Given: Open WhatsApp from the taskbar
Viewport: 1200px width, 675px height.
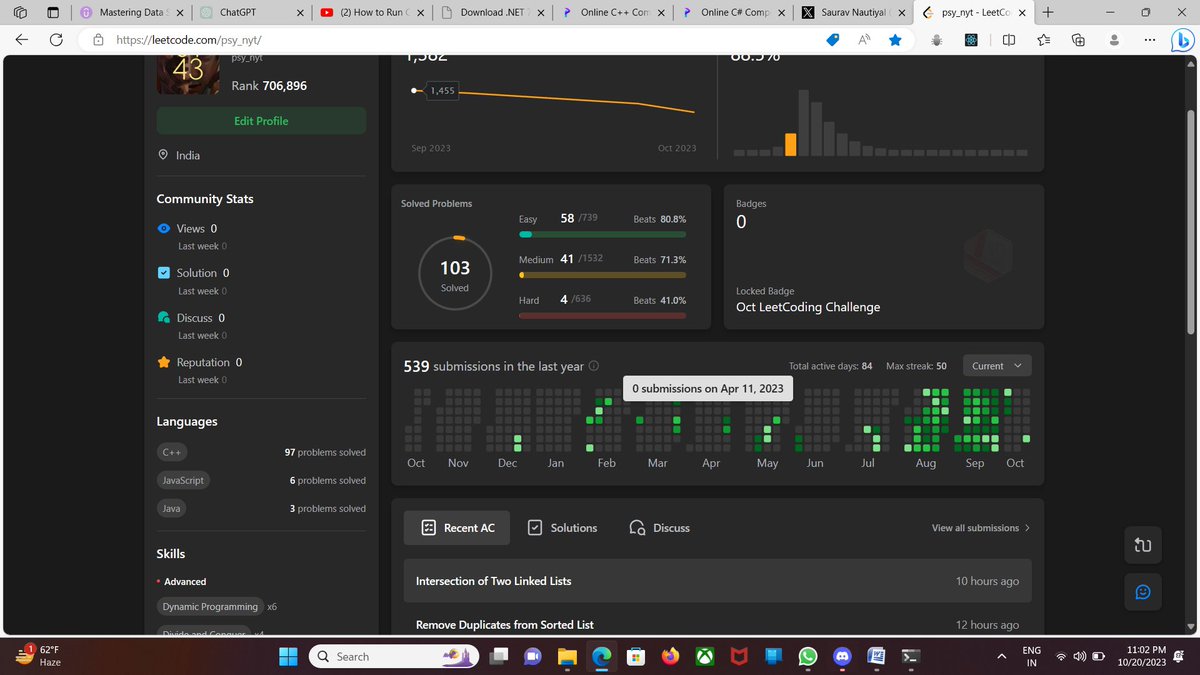Looking at the screenshot, I should (808, 656).
